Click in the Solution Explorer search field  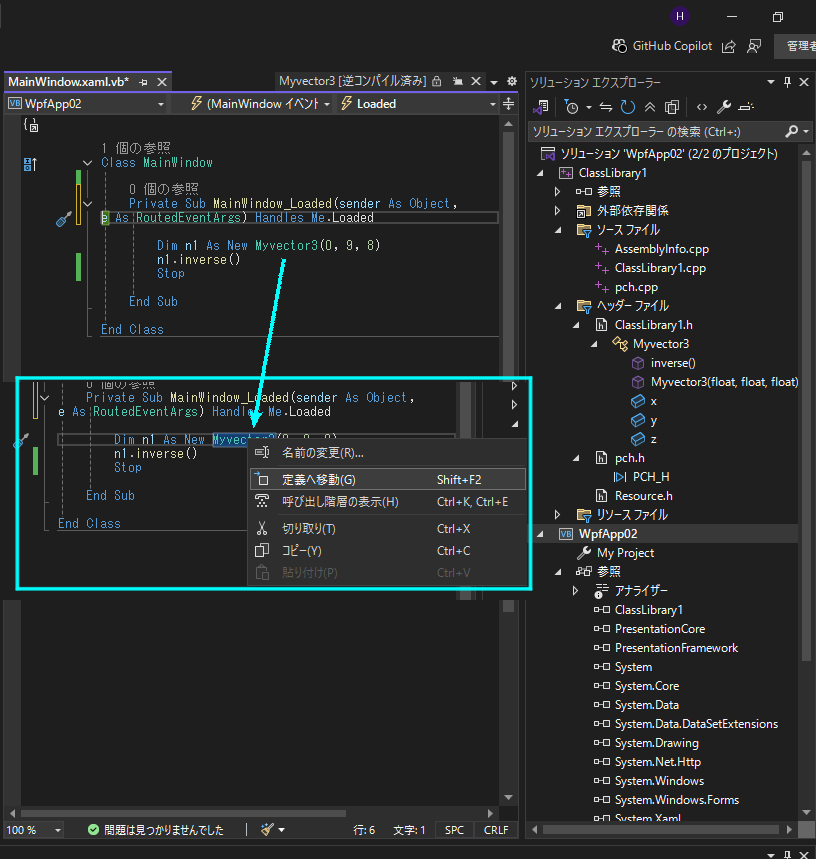pos(657,131)
